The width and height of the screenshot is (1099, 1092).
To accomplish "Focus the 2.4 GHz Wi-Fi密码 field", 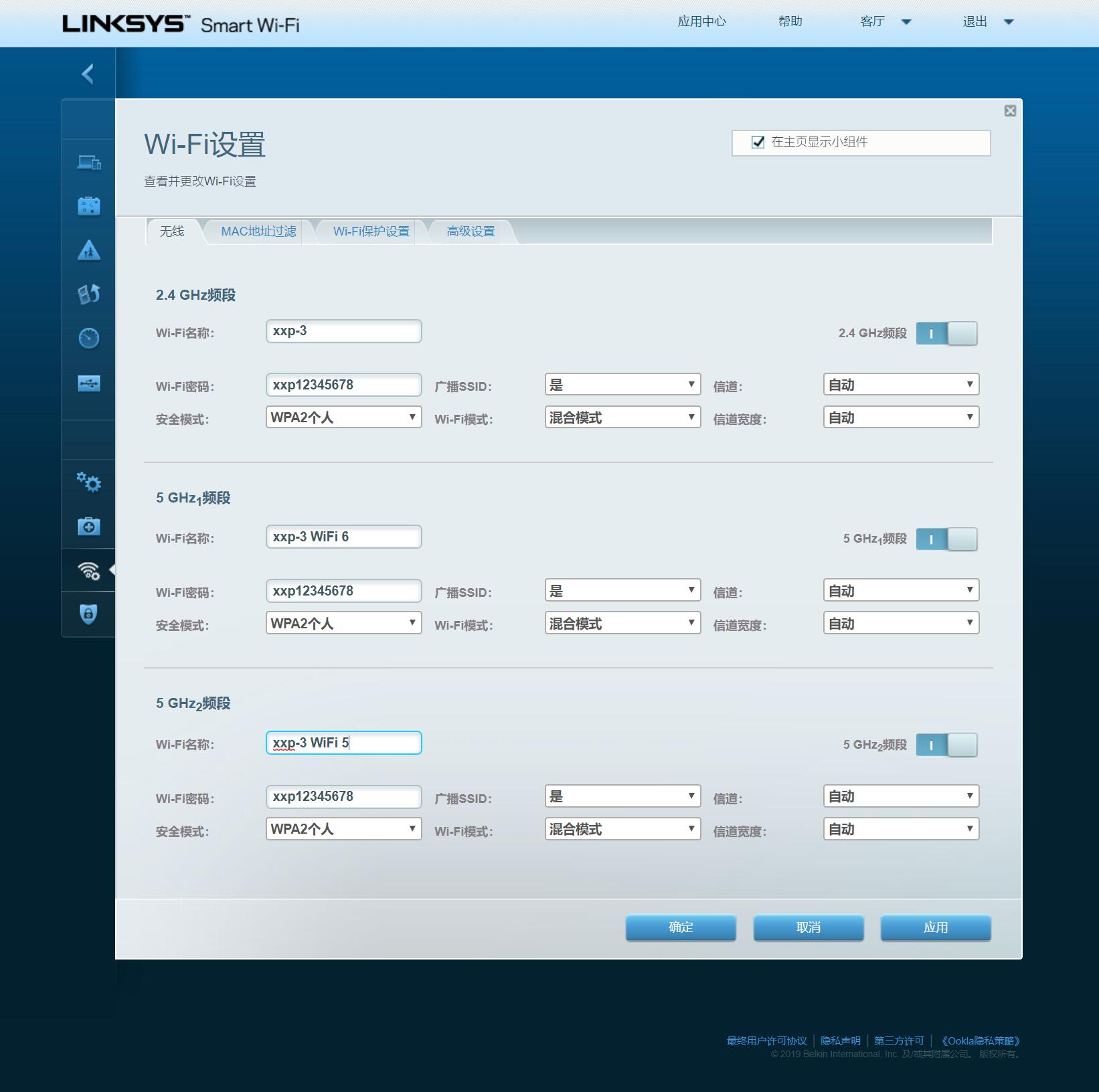I will tap(344, 385).
